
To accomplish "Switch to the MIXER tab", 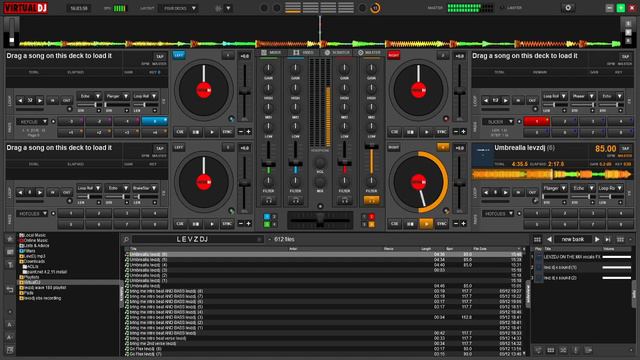I will point(271,53).
